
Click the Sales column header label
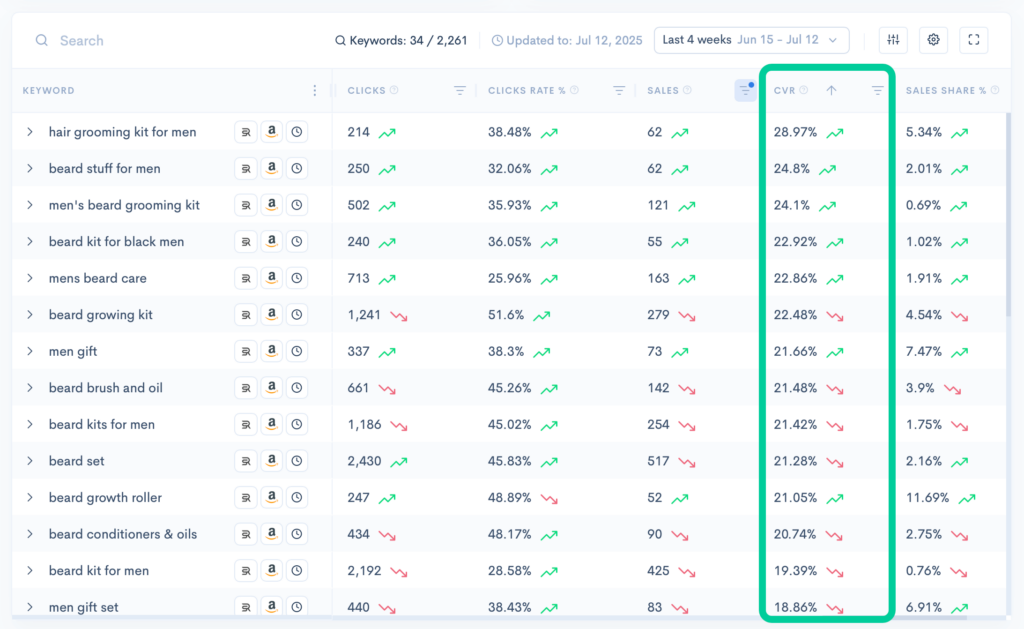[663, 90]
